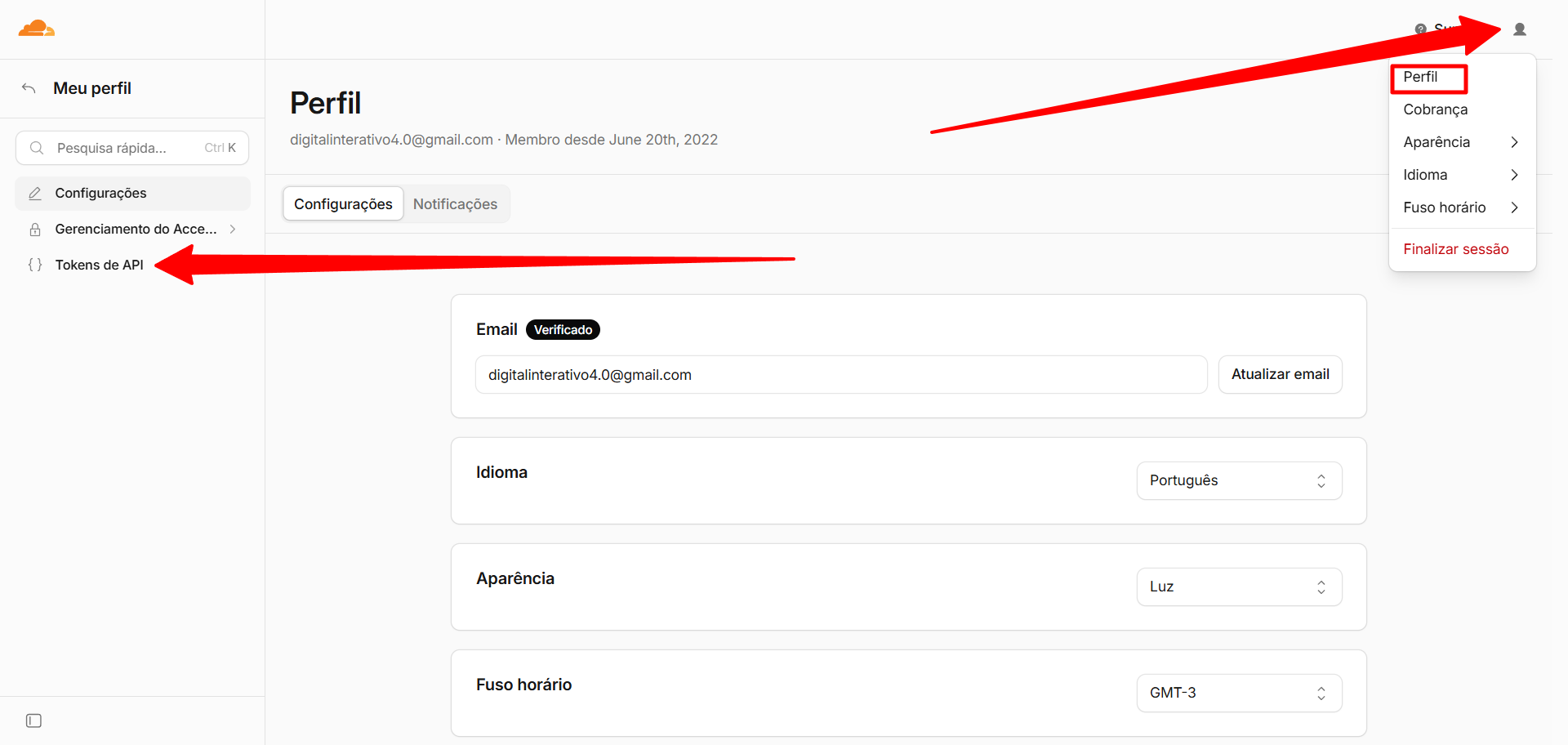Open the Luz appearance dropdown

(x=1239, y=587)
